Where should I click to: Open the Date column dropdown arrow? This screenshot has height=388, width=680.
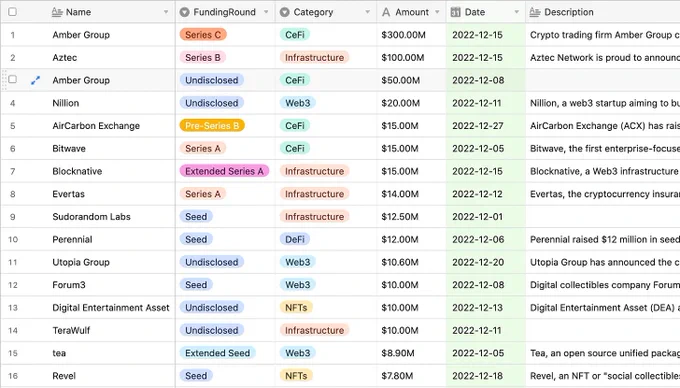pos(517,12)
